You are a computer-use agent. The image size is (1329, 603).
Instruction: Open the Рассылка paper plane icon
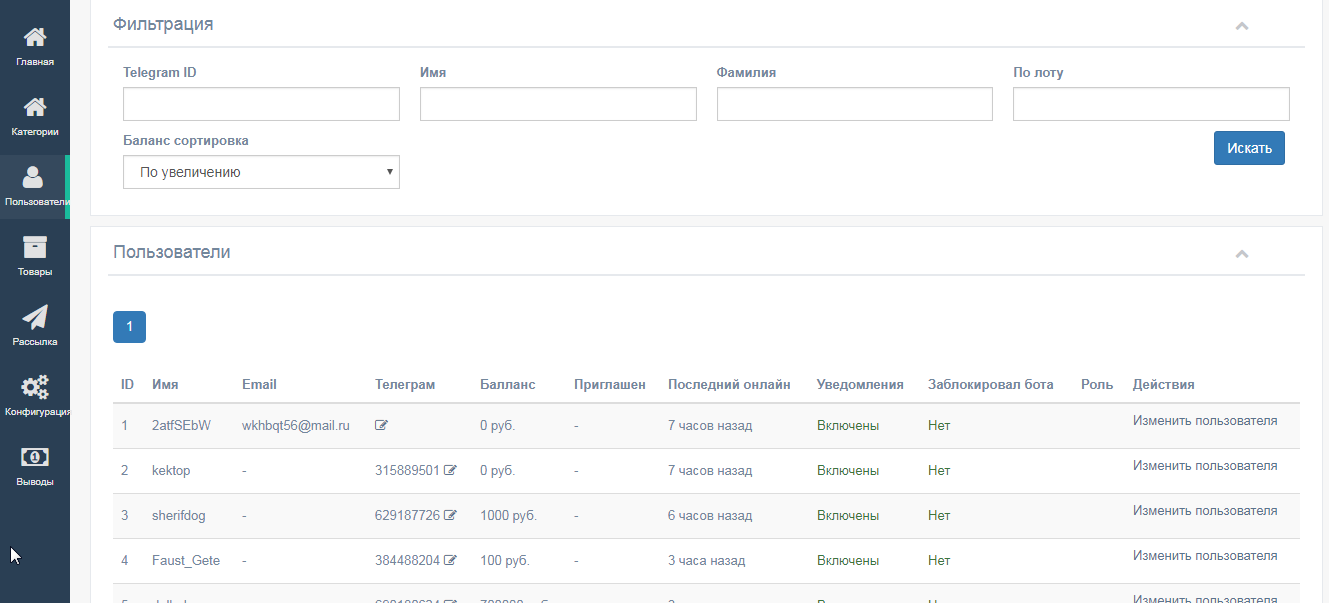[x=35, y=317]
